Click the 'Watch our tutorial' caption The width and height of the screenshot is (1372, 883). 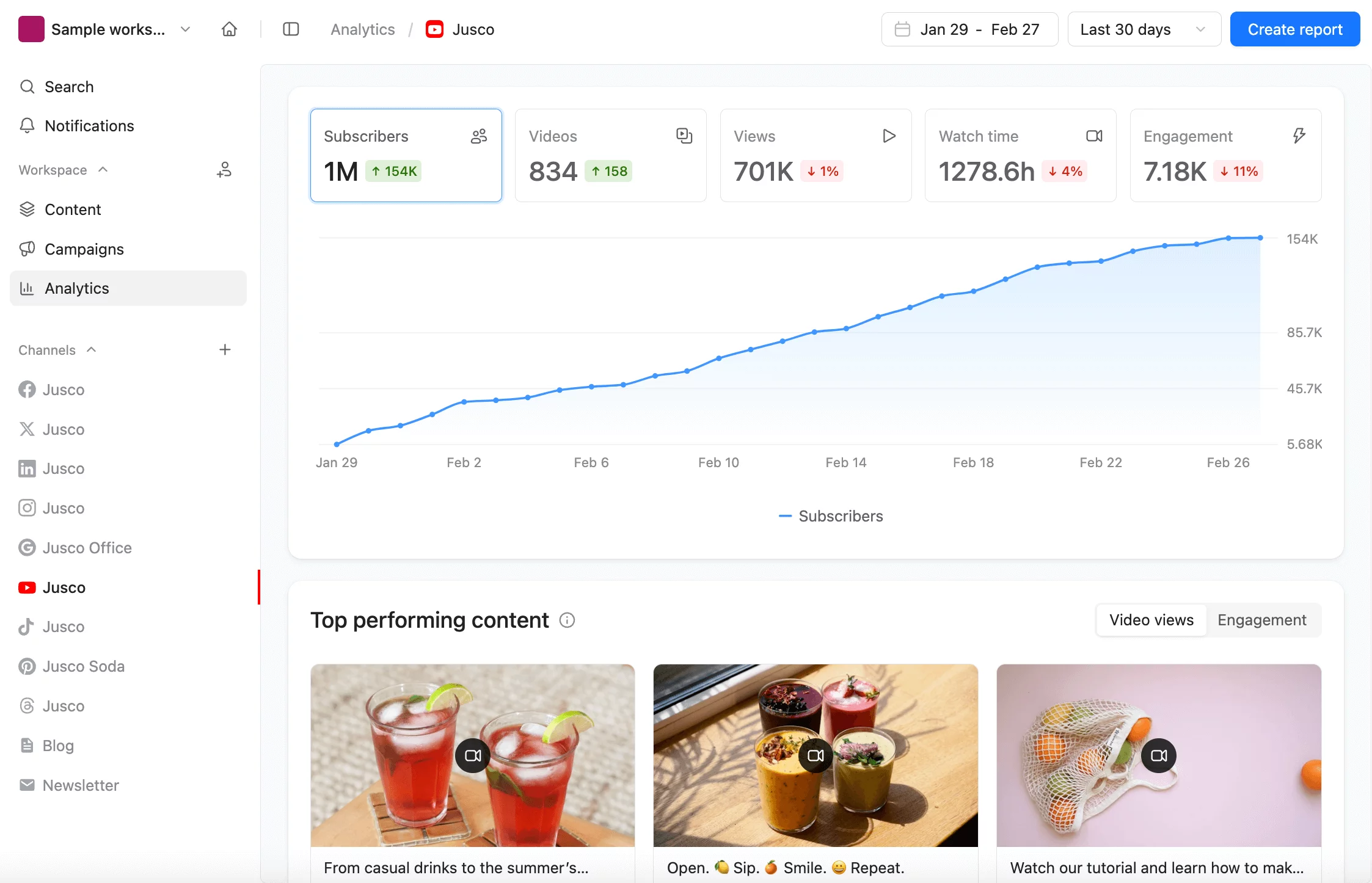[x=1157, y=868]
